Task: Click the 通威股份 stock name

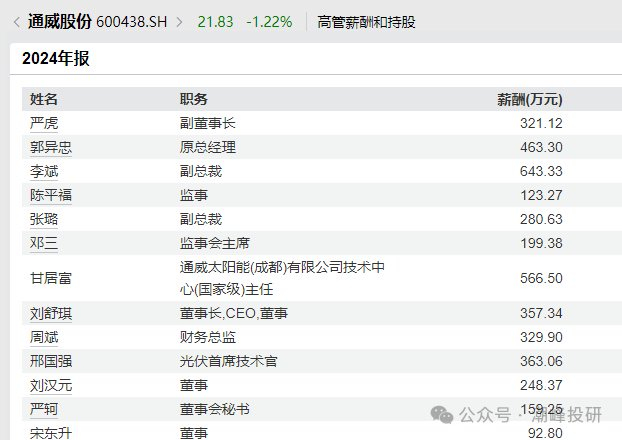Action: (60, 21)
